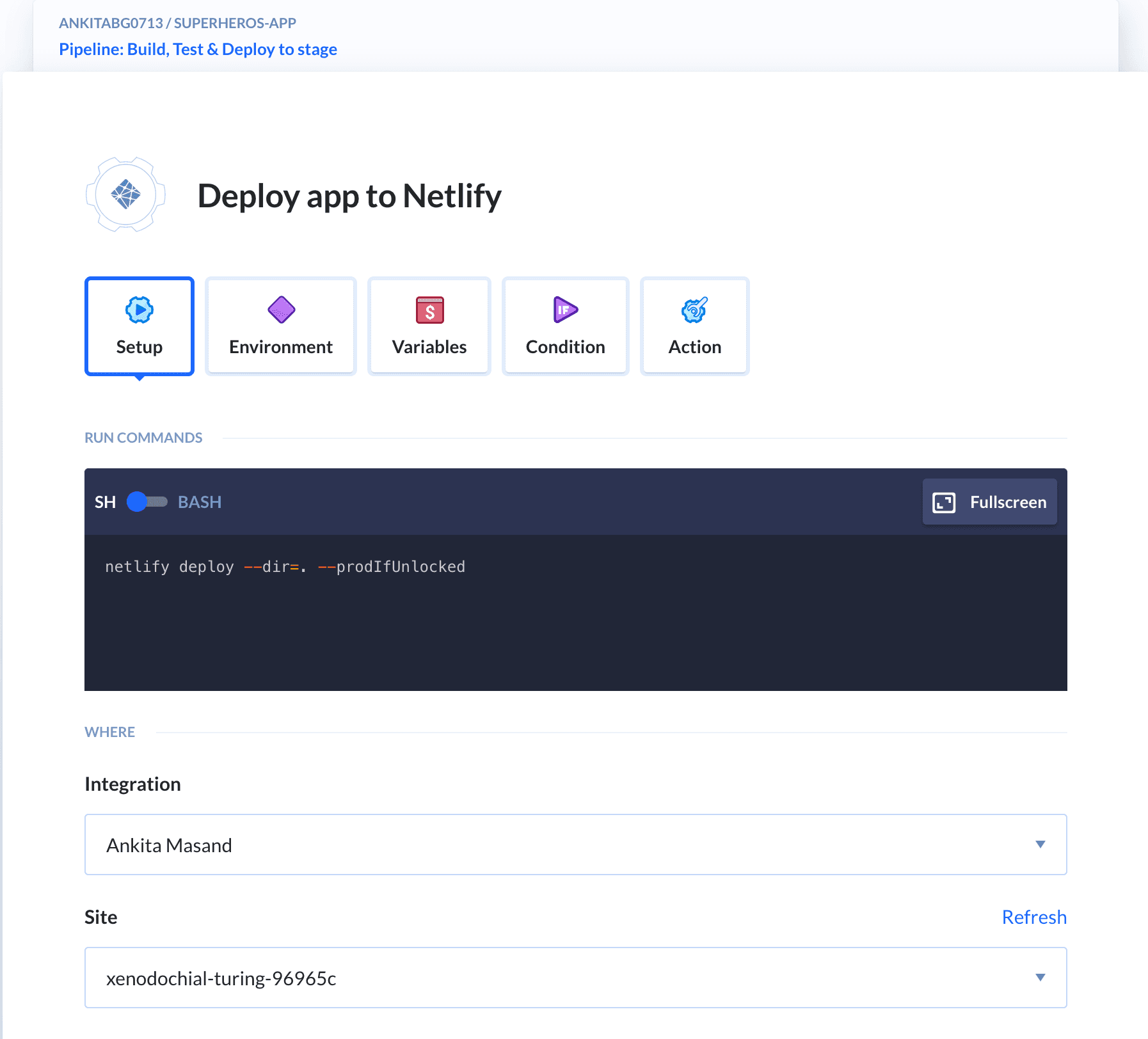Expand the Site selector arrow
Screen dimensions: 1148x1039
(1041, 978)
